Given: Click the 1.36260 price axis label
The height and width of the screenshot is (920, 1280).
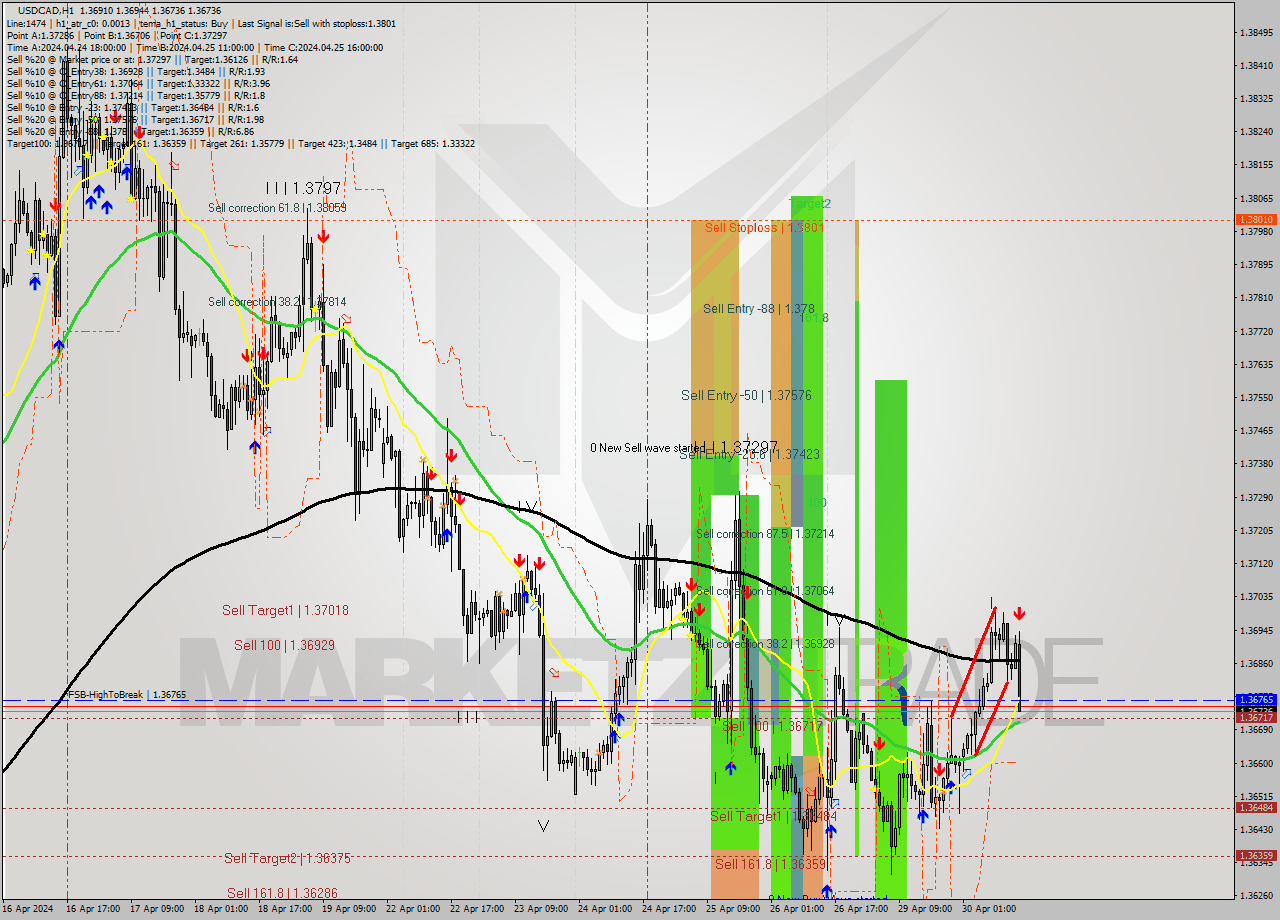Looking at the screenshot, I should [1256, 896].
